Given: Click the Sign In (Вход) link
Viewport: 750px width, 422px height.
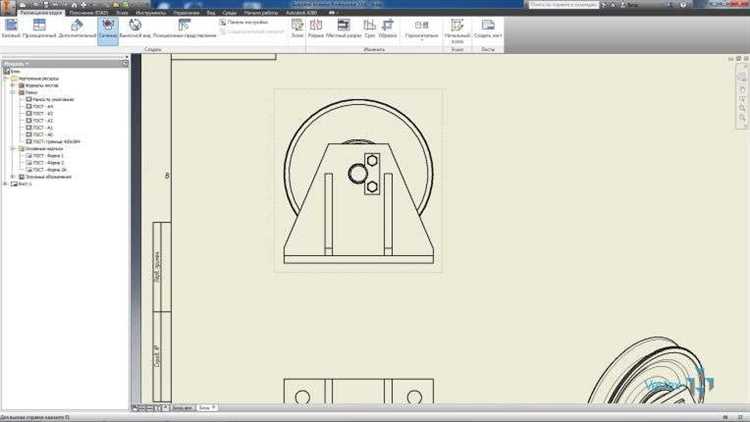Looking at the screenshot, I should 632,5.
